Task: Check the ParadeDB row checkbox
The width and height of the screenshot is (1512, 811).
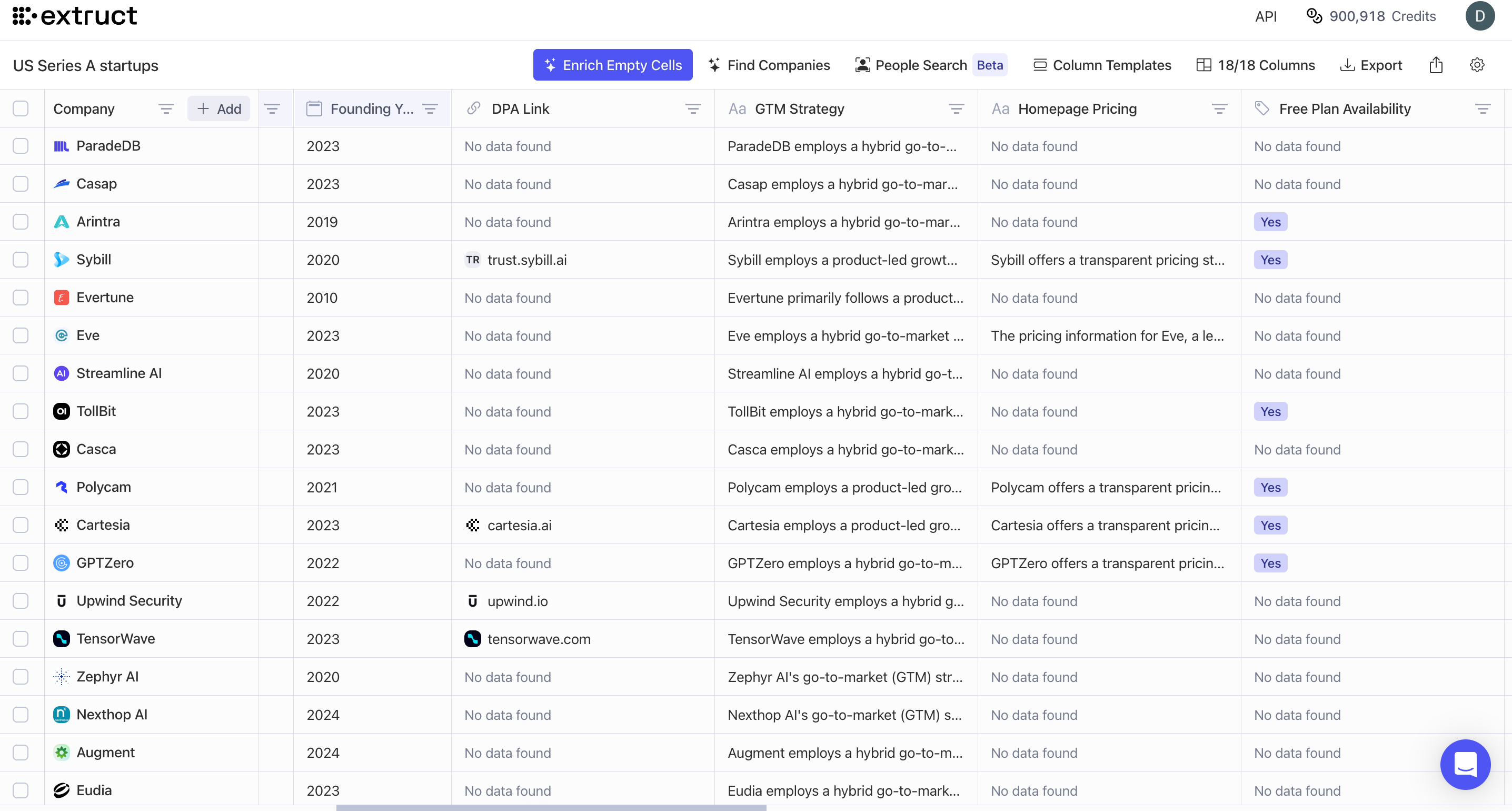Action: (x=21, y=146)
